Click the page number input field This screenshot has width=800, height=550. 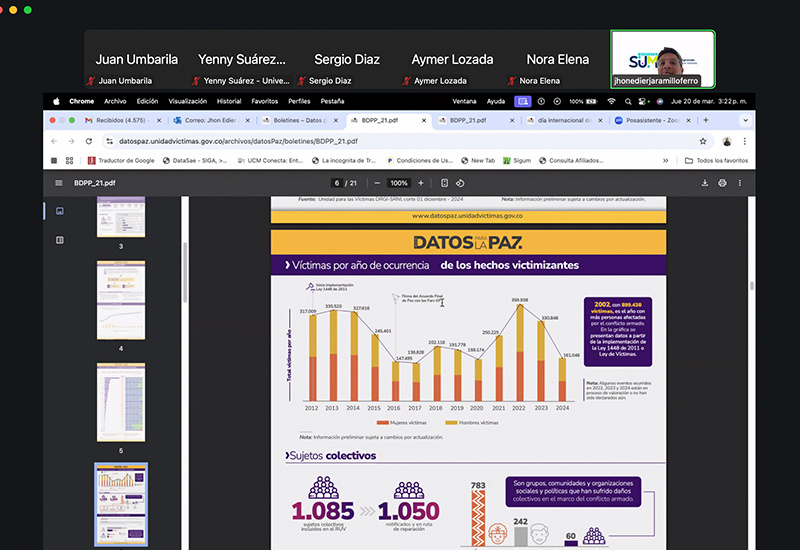(338, 183)
